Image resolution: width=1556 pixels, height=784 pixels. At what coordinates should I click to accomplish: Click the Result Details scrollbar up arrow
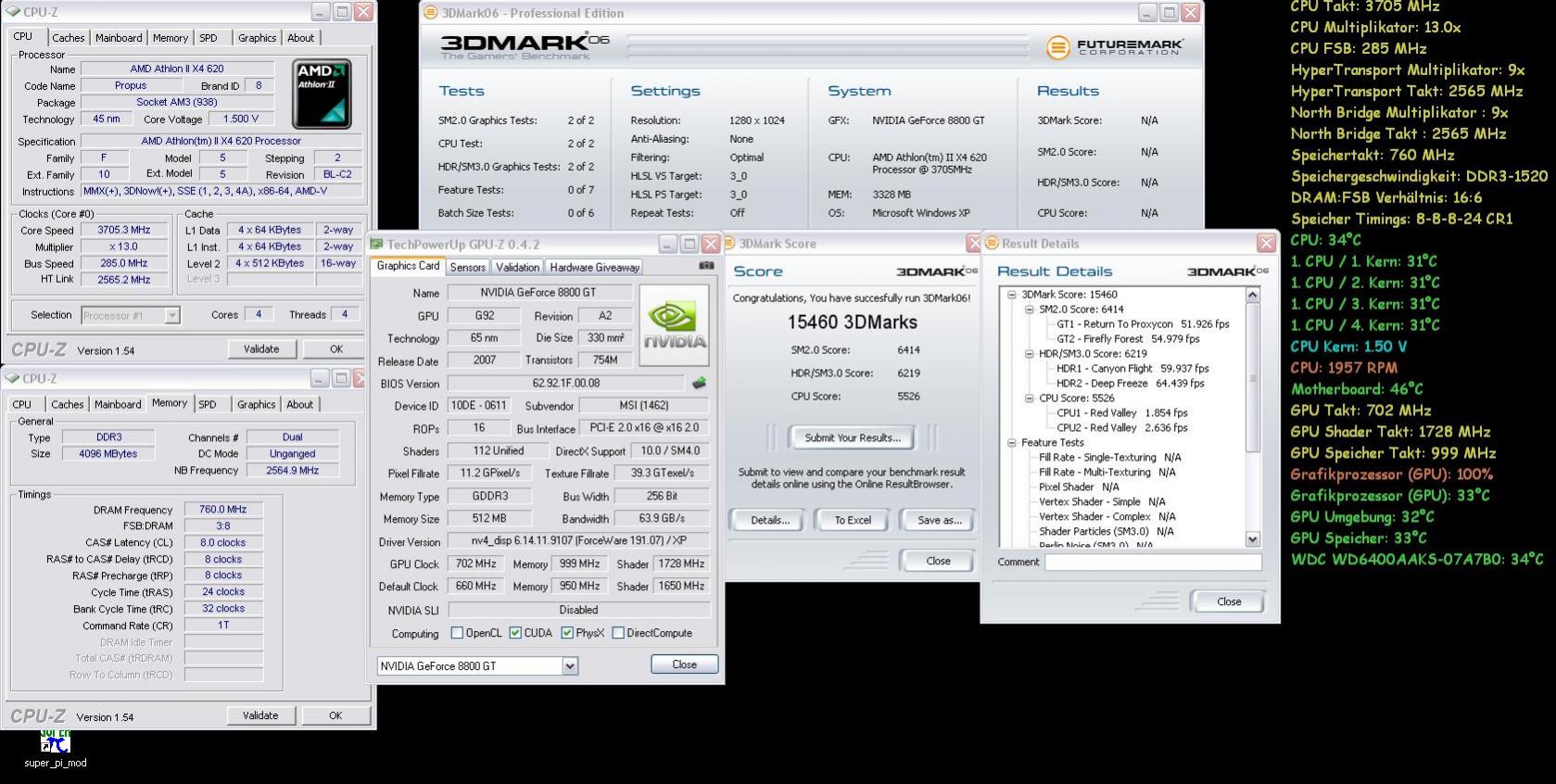pos(1253,295)
